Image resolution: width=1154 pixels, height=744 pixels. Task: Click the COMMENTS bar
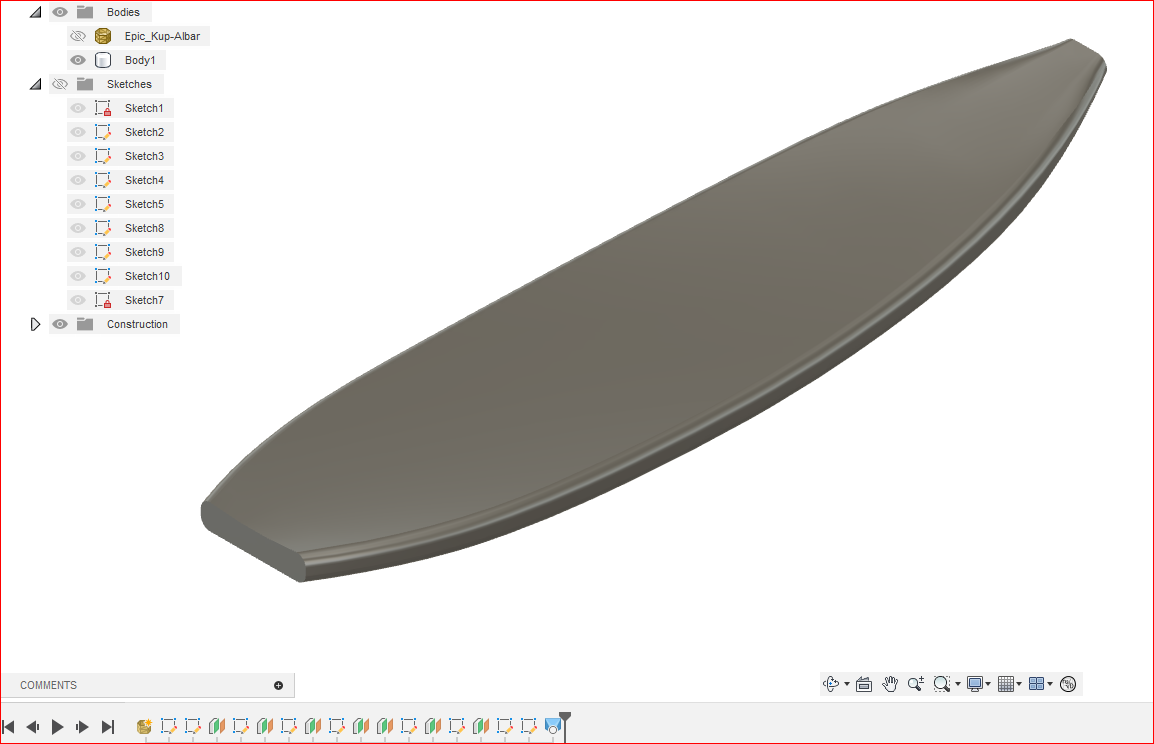point(47,685)
